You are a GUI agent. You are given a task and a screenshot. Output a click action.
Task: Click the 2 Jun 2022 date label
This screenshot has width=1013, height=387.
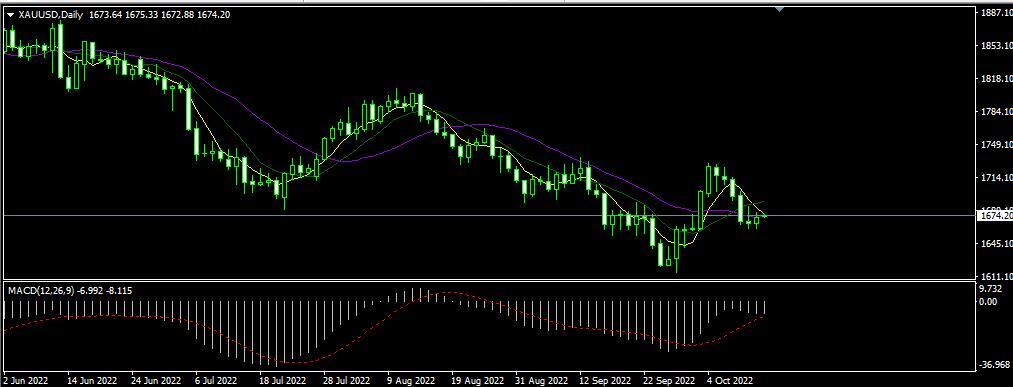coord(26,380)
